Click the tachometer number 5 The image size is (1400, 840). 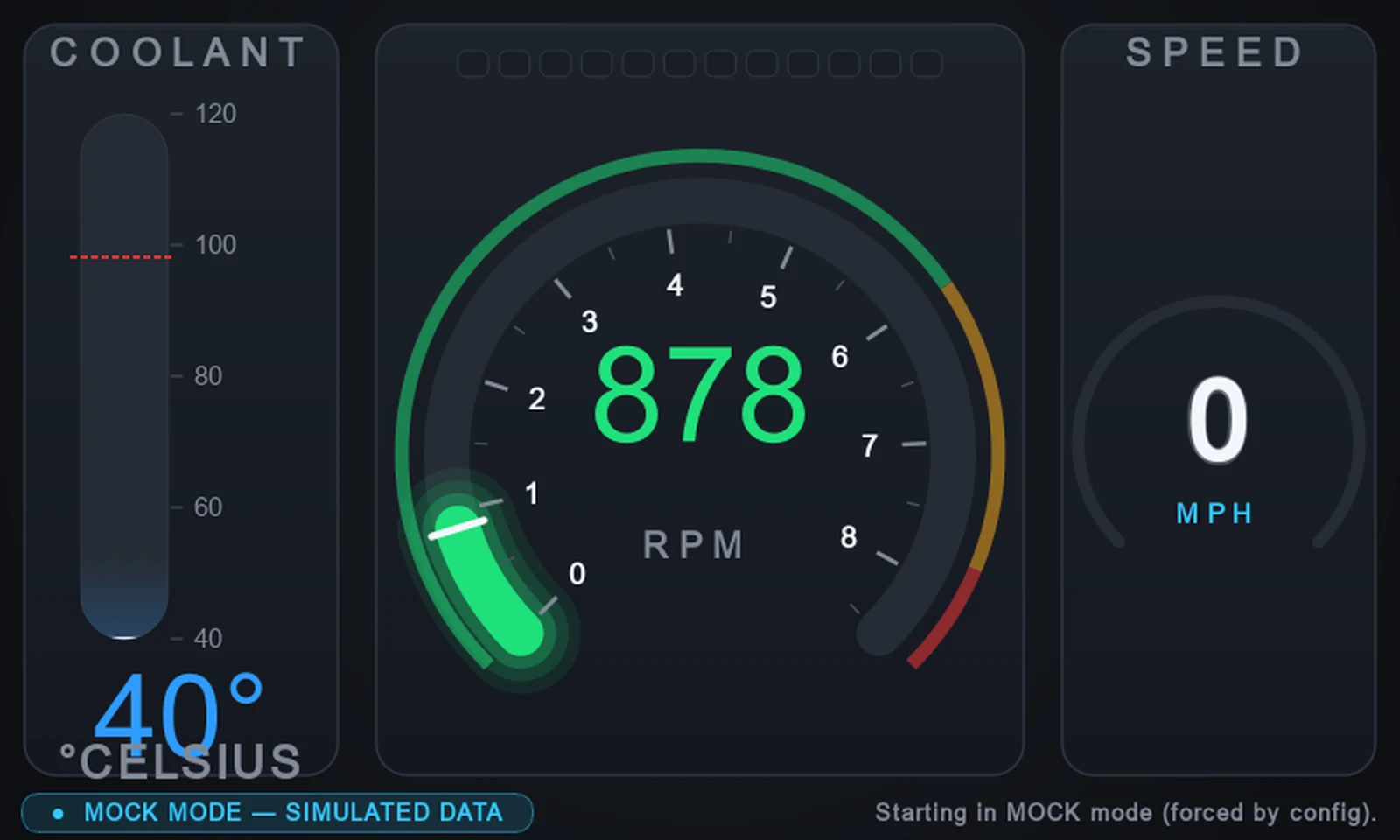(768, 297)
